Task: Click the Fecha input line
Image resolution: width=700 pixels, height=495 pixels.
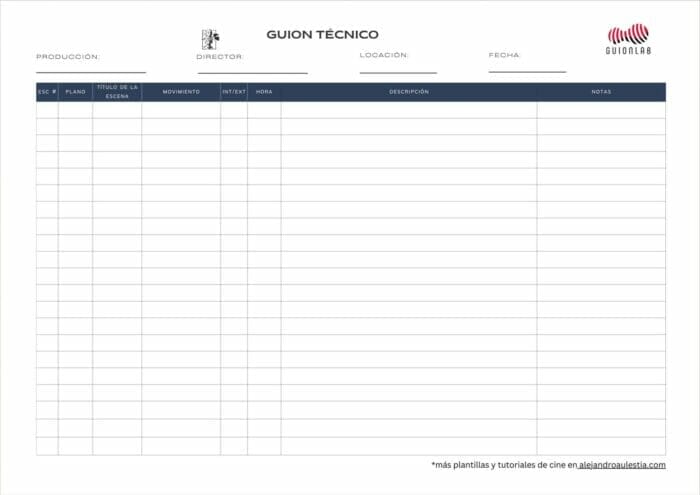Action: 527,71
